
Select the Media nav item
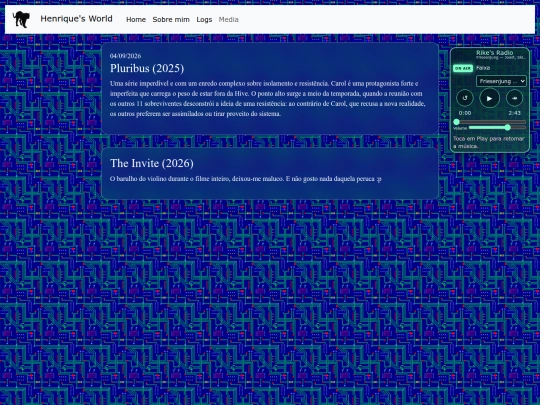(228, 20)
